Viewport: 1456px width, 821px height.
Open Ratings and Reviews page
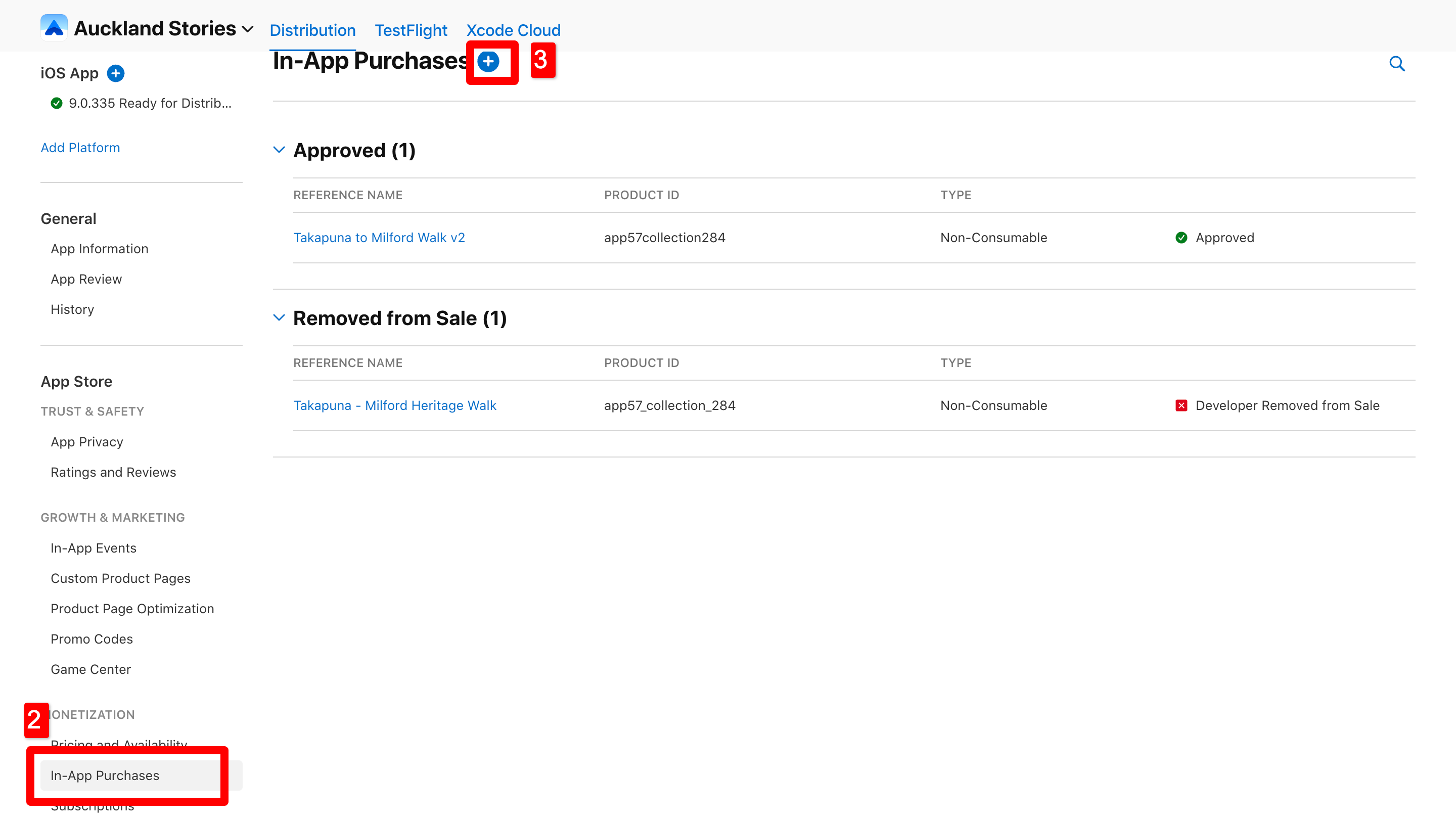point(113,472)
